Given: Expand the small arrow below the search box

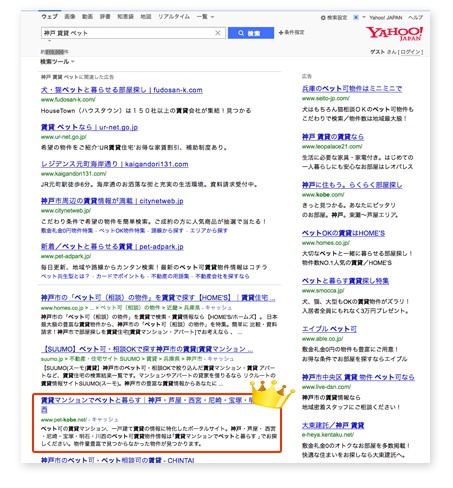Looking at the screenshot, I should (50, 41).
